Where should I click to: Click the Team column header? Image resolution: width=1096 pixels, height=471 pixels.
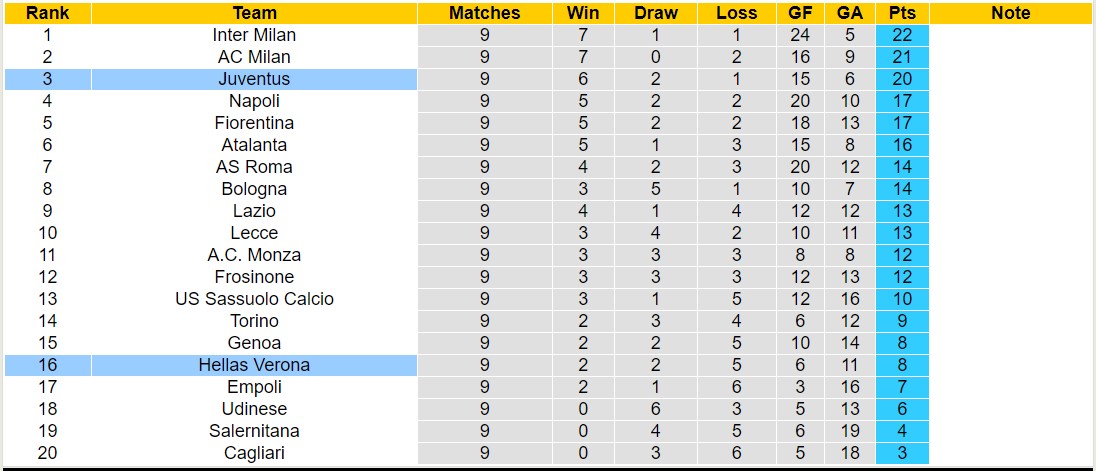254,13
